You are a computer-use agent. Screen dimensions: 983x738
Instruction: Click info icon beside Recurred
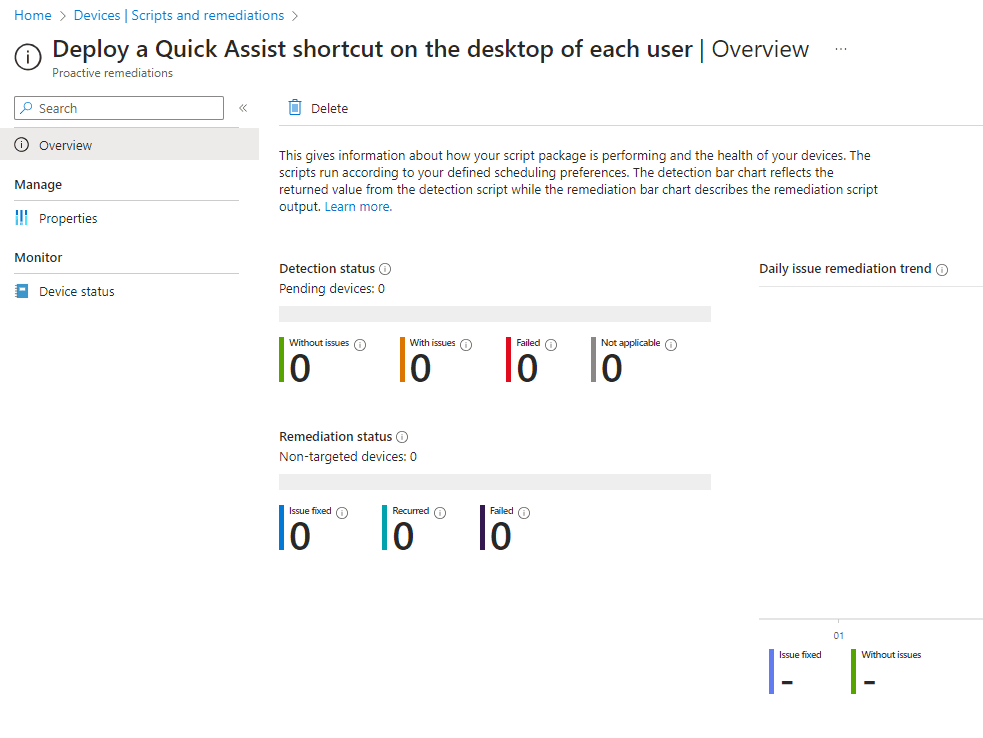440,513
